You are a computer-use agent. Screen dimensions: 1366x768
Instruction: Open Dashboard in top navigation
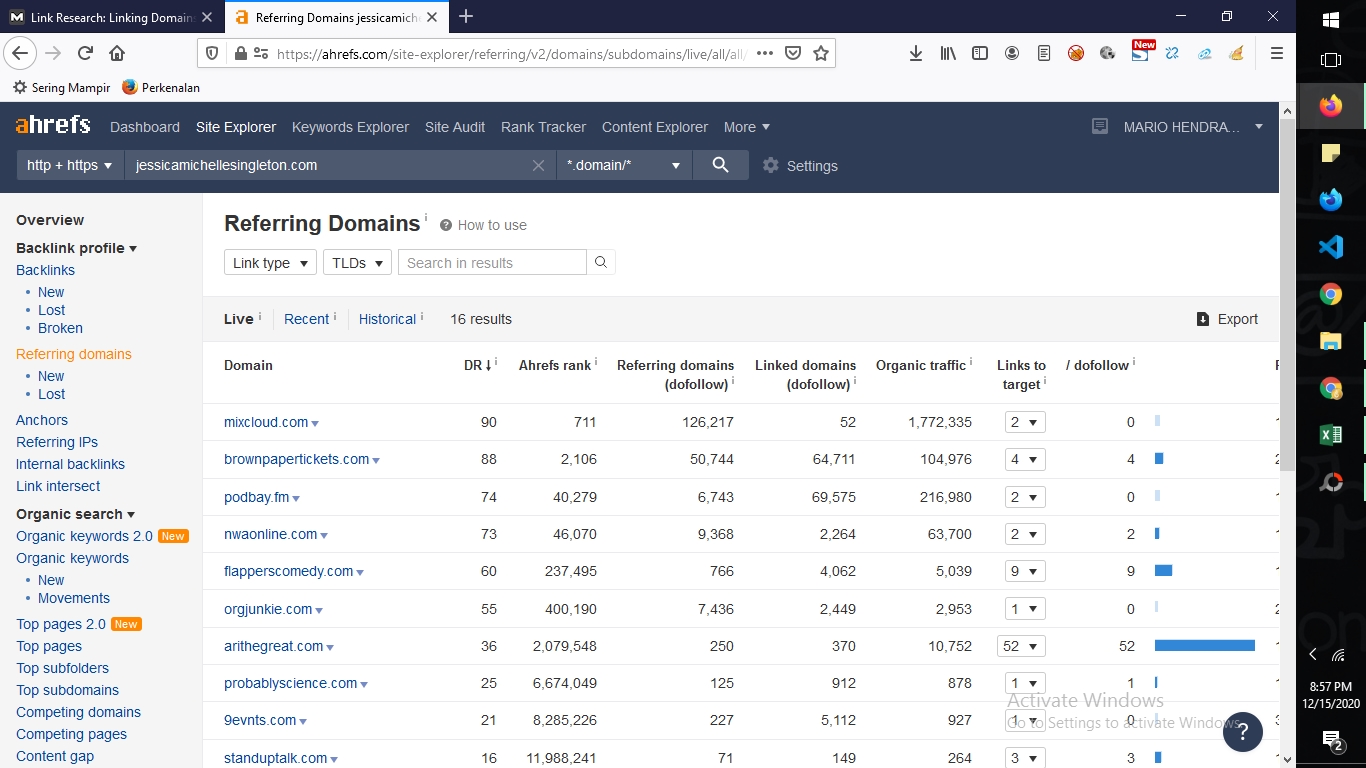145,127
